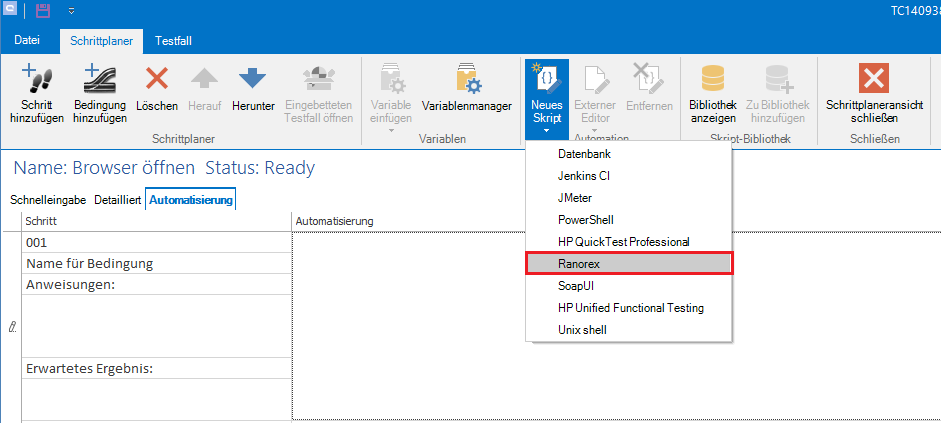
Task: Switch to Detailliert view tab
Action: [118, 199]
